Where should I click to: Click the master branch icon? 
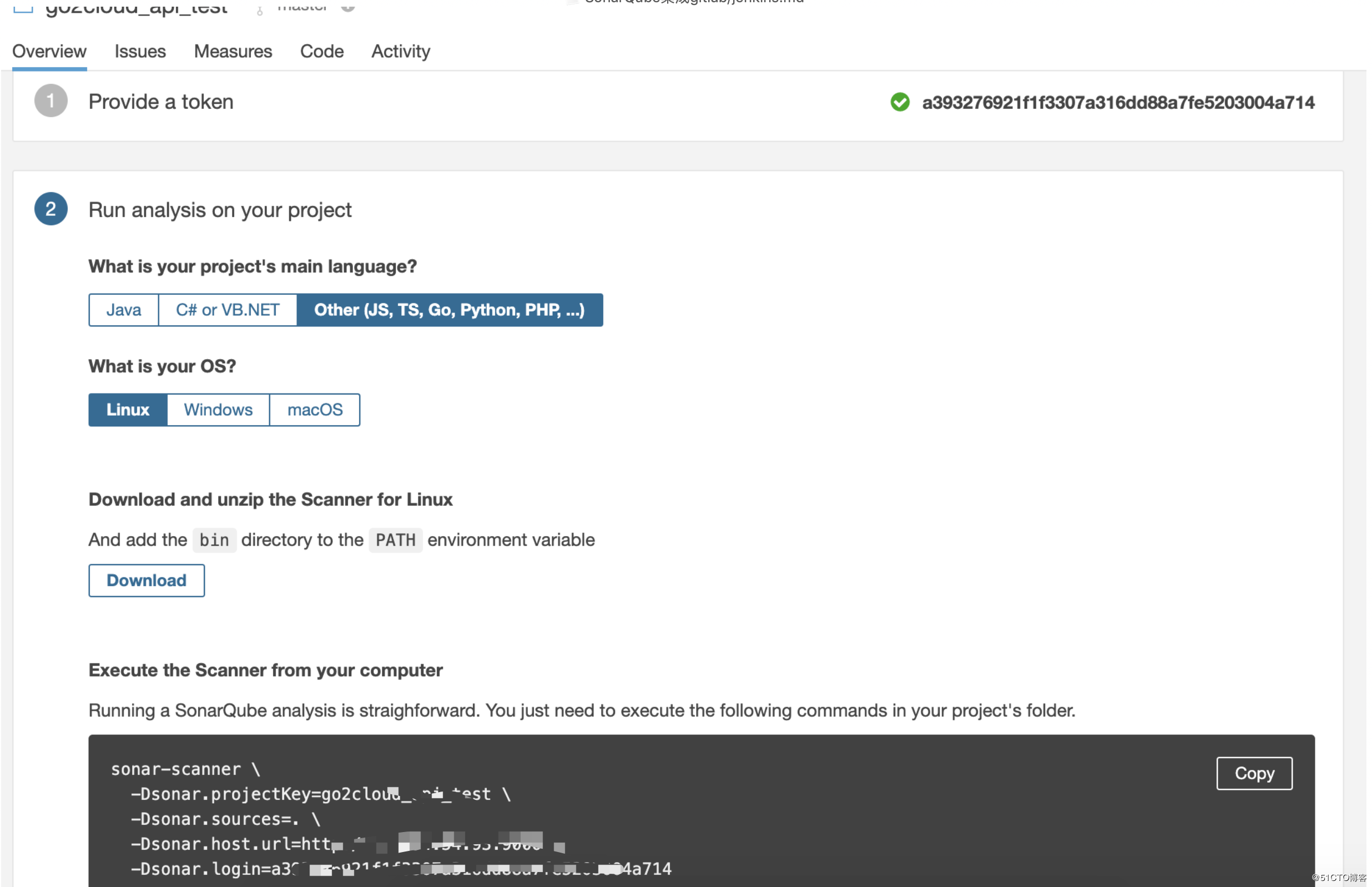(x=260, y=10)
